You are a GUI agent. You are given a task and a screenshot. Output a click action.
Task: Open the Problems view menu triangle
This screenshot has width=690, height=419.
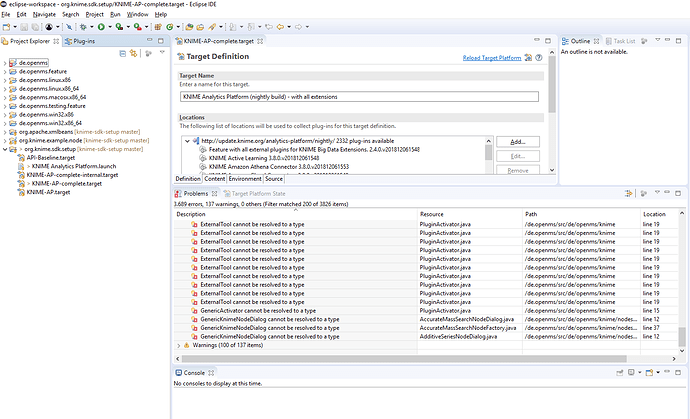(x=657, y=192)
